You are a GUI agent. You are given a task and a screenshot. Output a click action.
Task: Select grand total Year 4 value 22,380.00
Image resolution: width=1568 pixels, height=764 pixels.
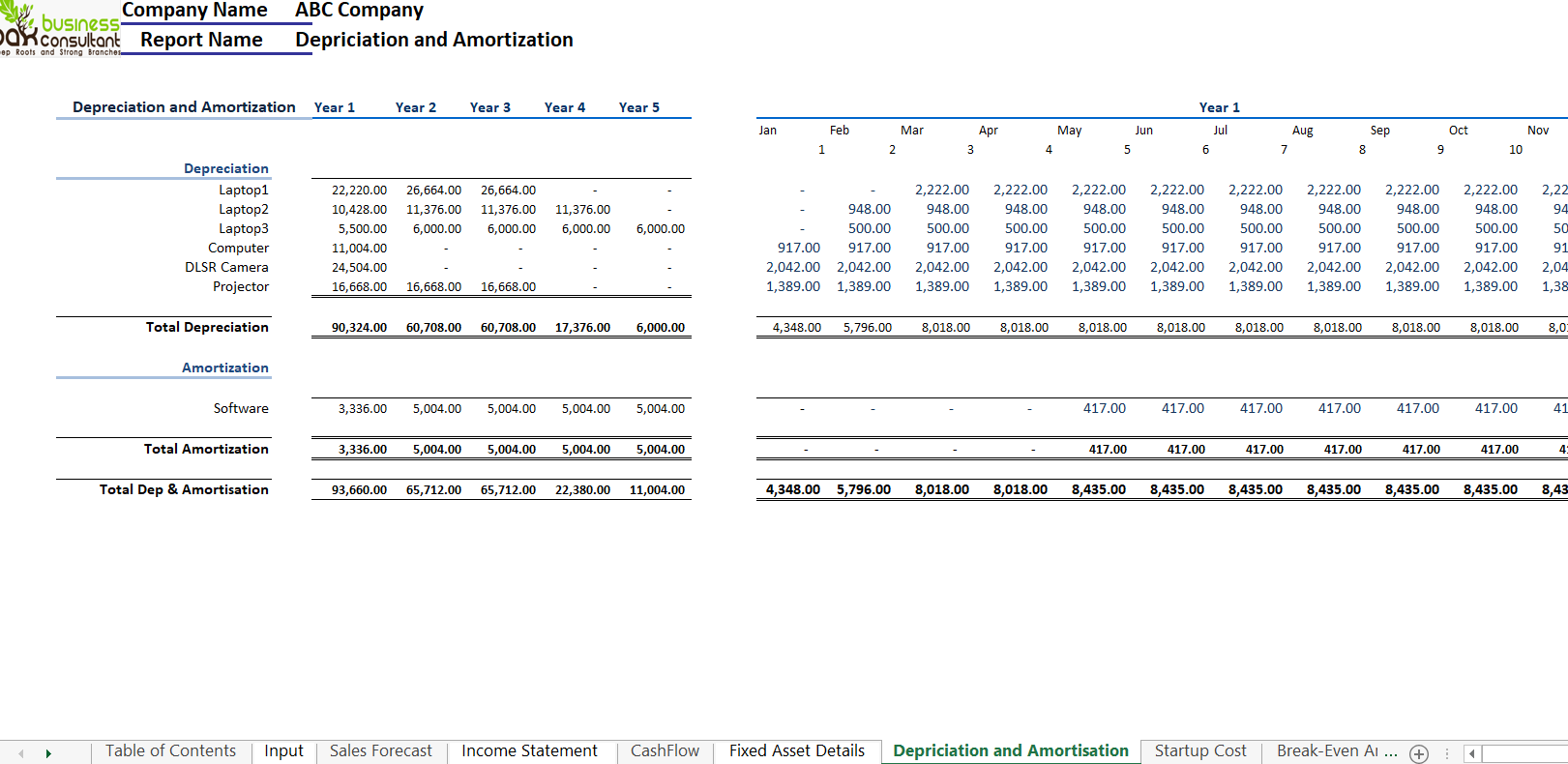[582, 490]
